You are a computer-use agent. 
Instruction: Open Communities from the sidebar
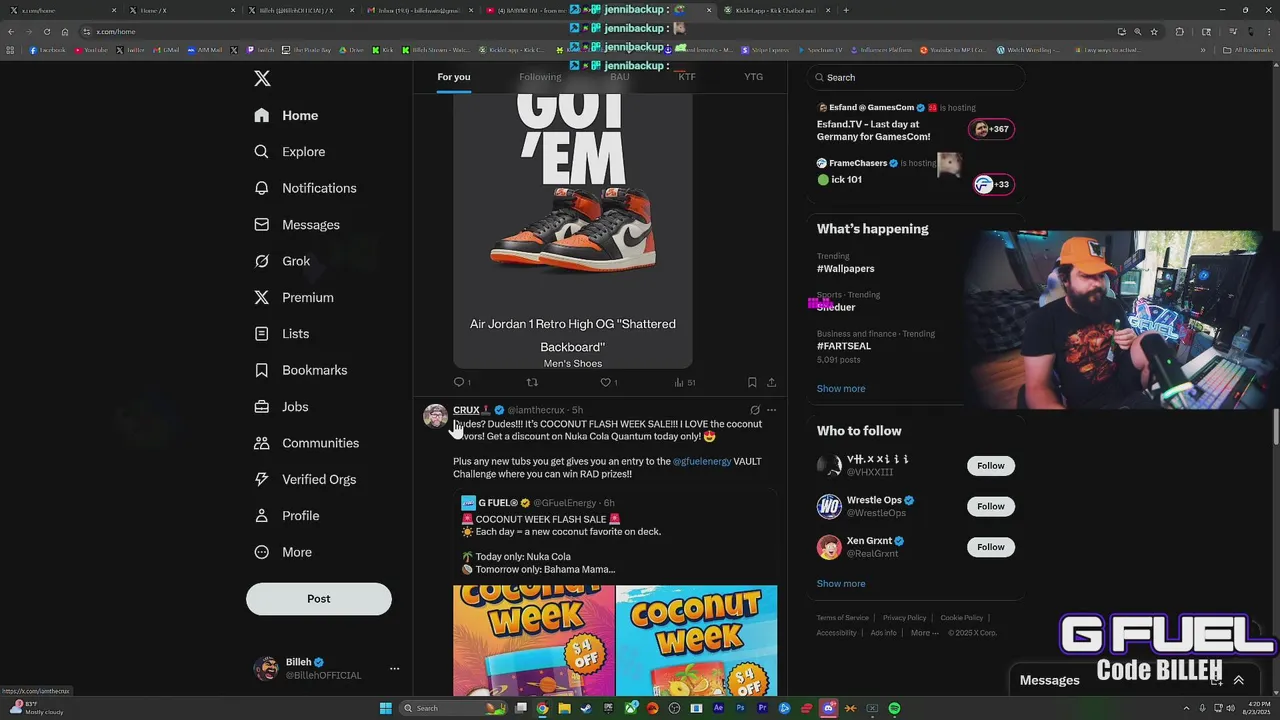tap(306, 443)
